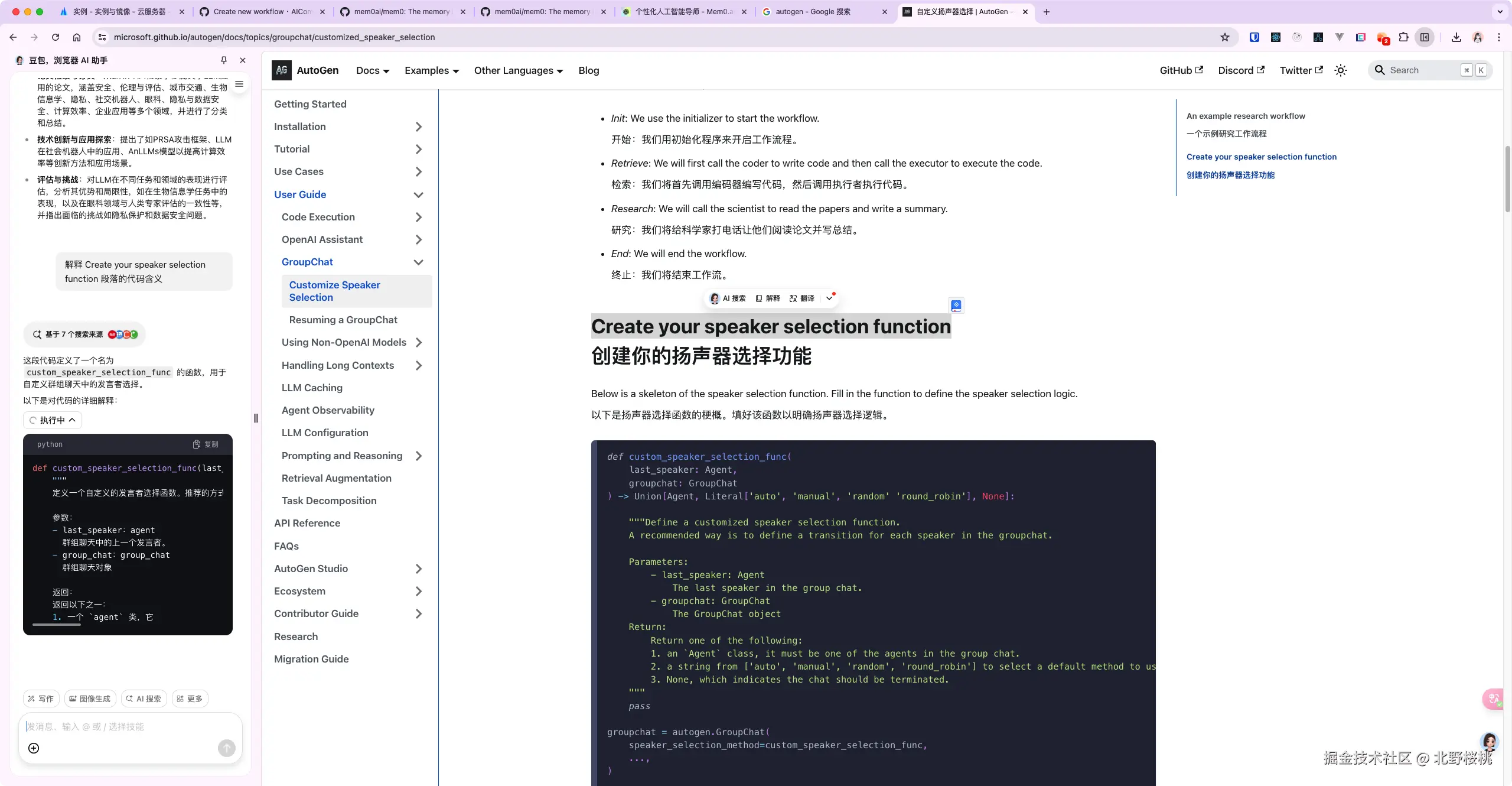Viewport: 1512px width, 786px height.
Task: Collapse the executing status toggle
Action: coord(53,420)
